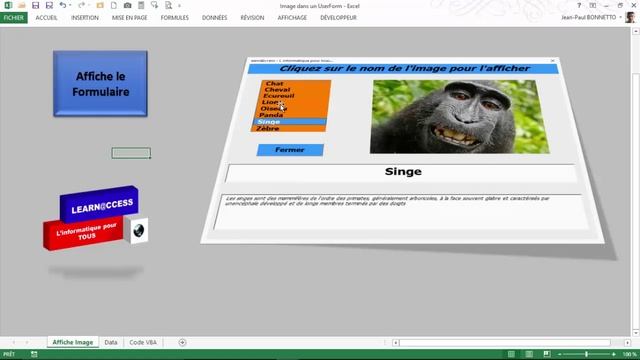640x360 pixels.
Task: Switch to Normal view icon
Action: 511,354
